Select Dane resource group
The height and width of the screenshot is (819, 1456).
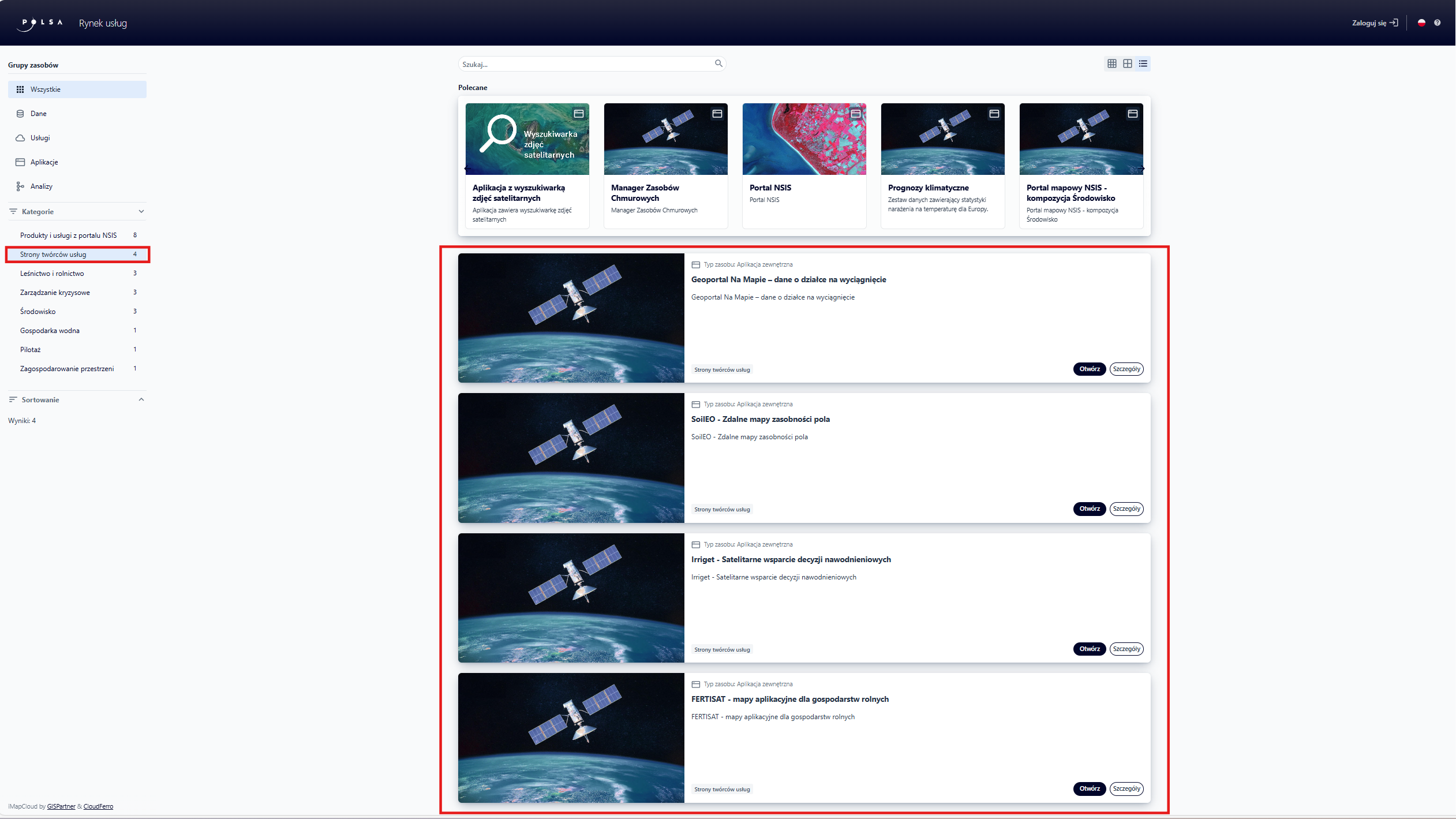(39, 114)
